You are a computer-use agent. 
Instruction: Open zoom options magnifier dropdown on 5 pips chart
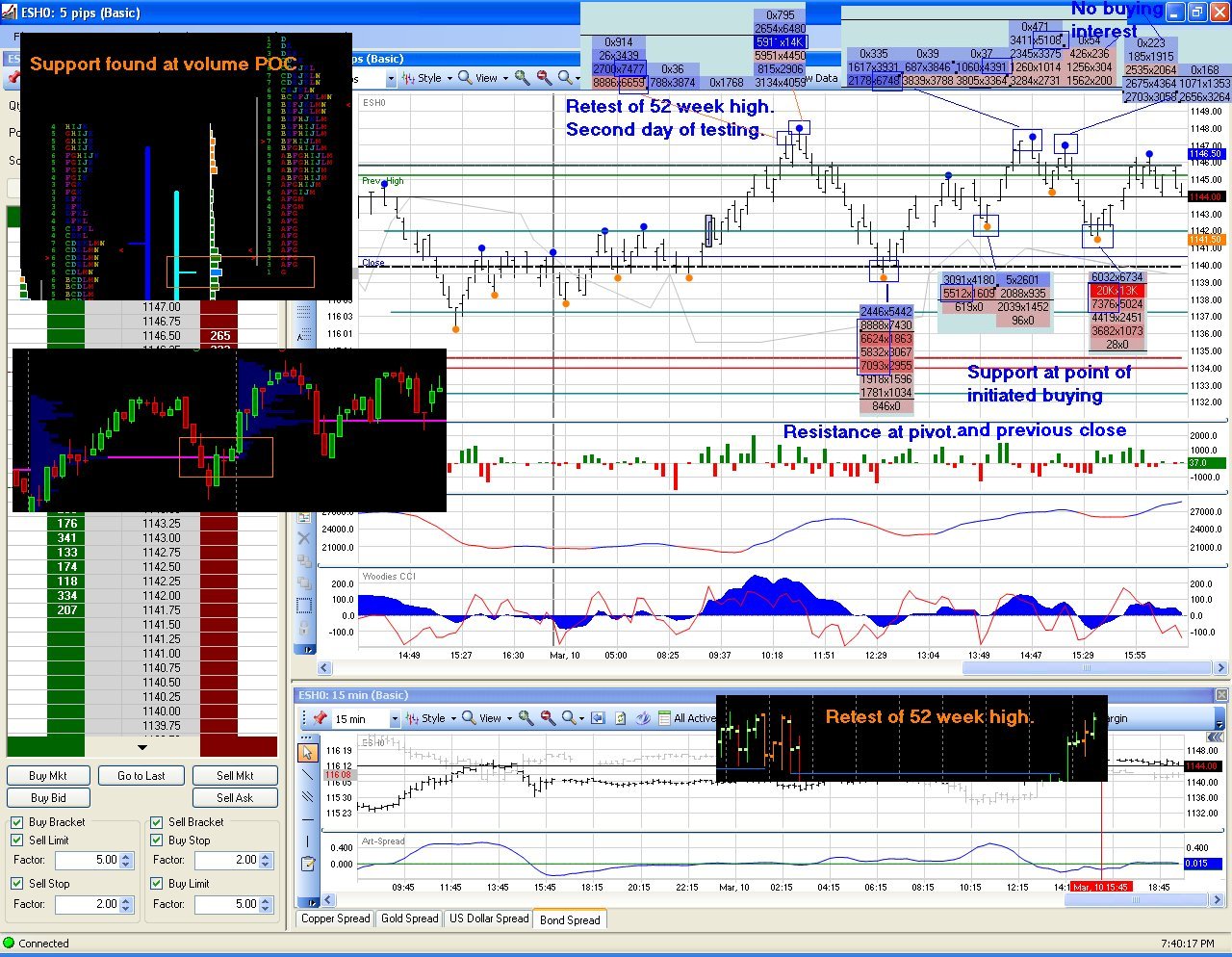(x=570, y=78)
